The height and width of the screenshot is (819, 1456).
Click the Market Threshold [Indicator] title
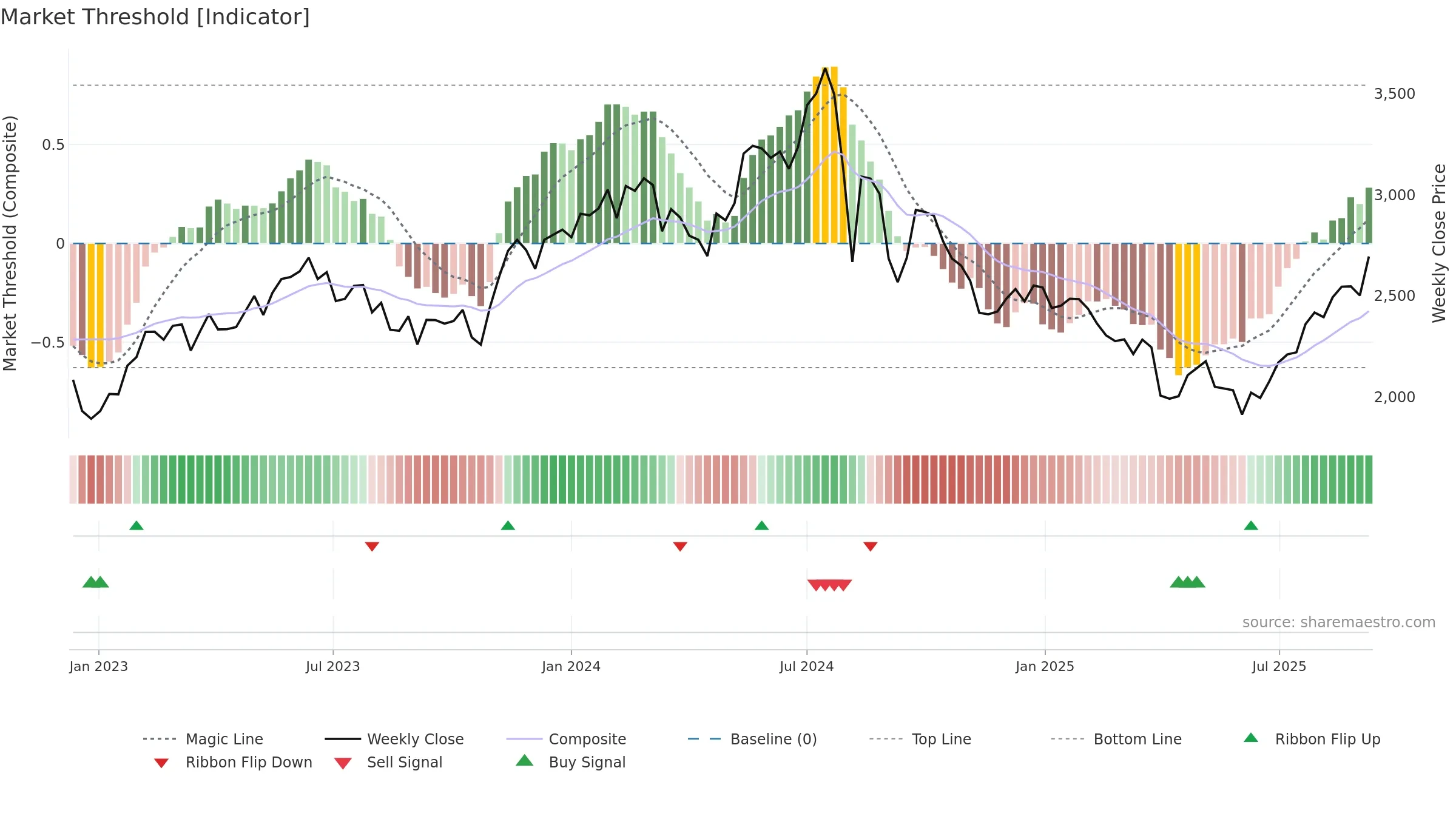pos(155,17)
